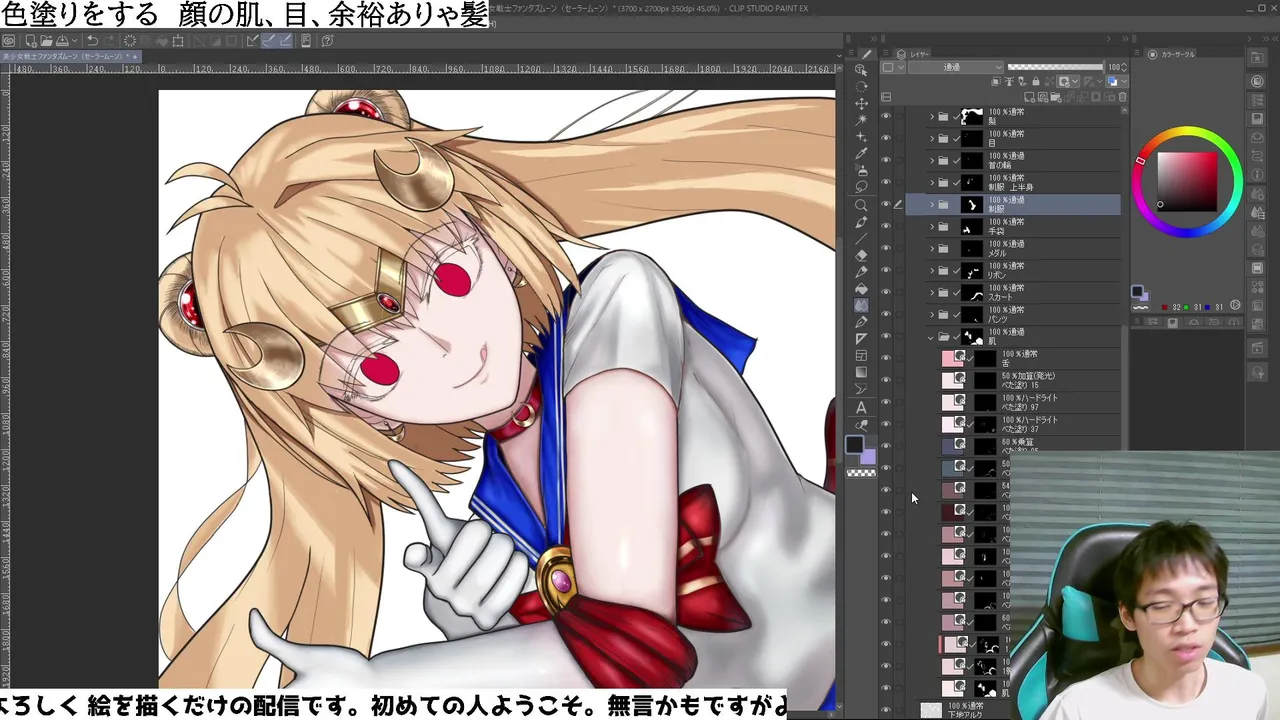This screenshot has width=1280, height=720.
Task: Click the sub drawing color swatch
Action: click(867, 456)
